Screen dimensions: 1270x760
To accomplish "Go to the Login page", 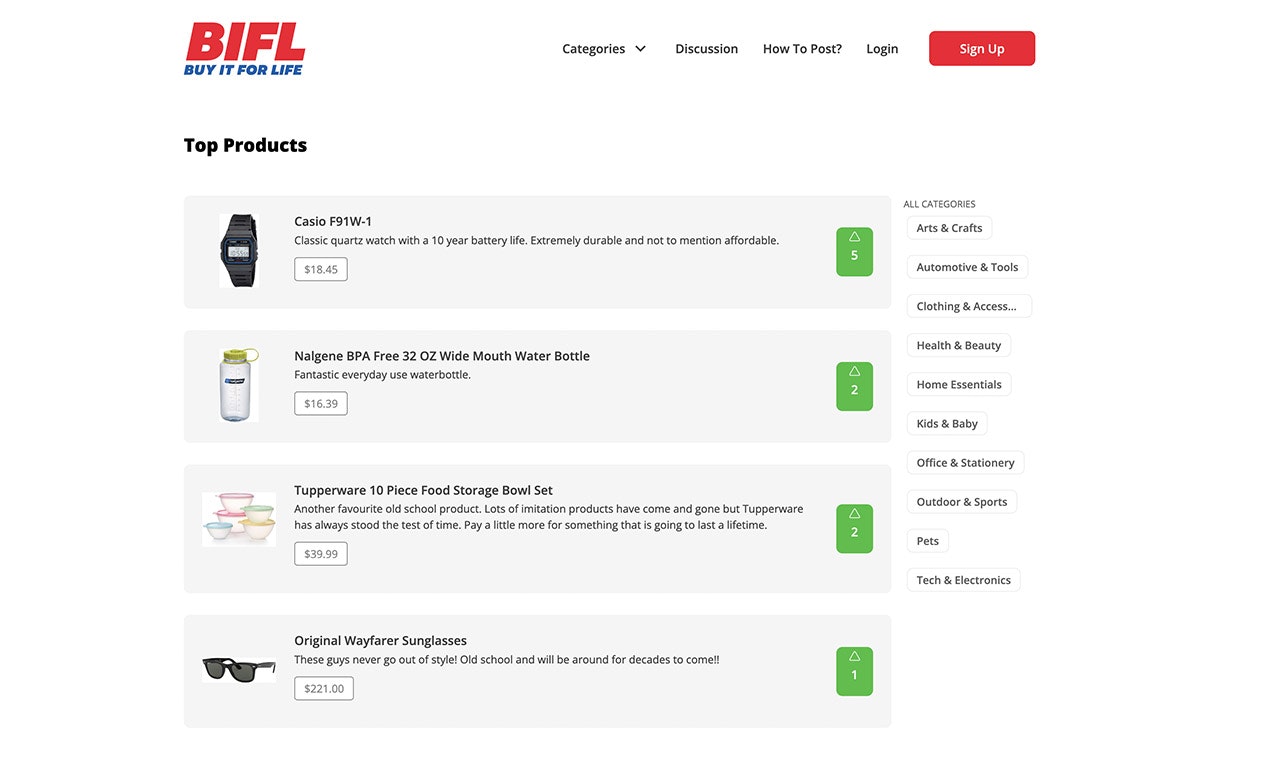I will 882,49.
